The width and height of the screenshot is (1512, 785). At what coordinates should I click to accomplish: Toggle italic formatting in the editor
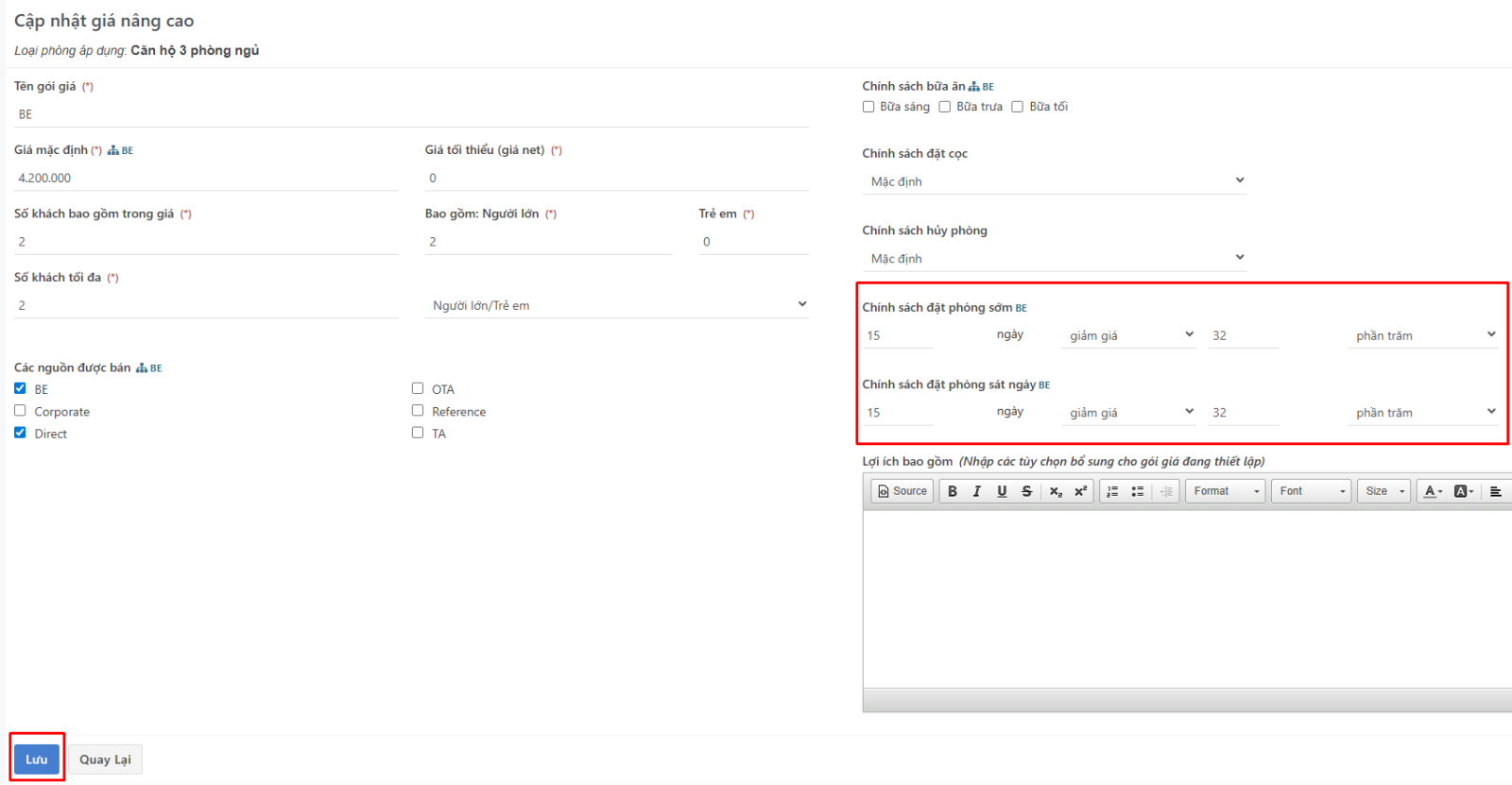[977, 491]
